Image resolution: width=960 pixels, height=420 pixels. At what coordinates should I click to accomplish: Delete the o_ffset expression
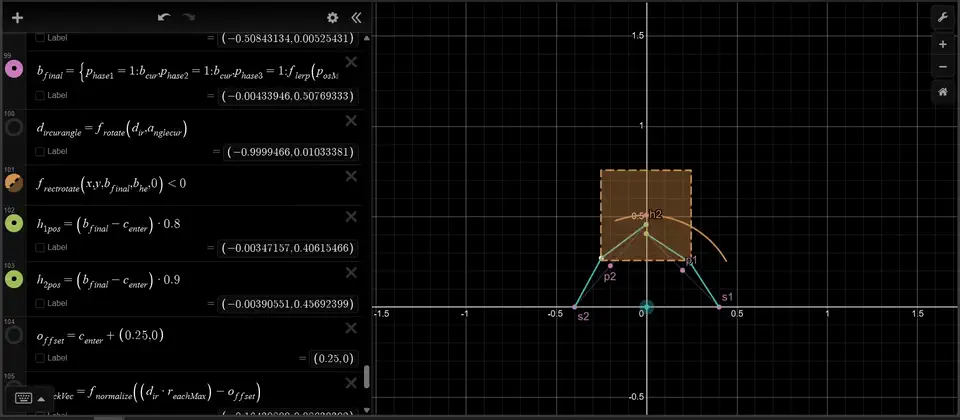point(351,328)
